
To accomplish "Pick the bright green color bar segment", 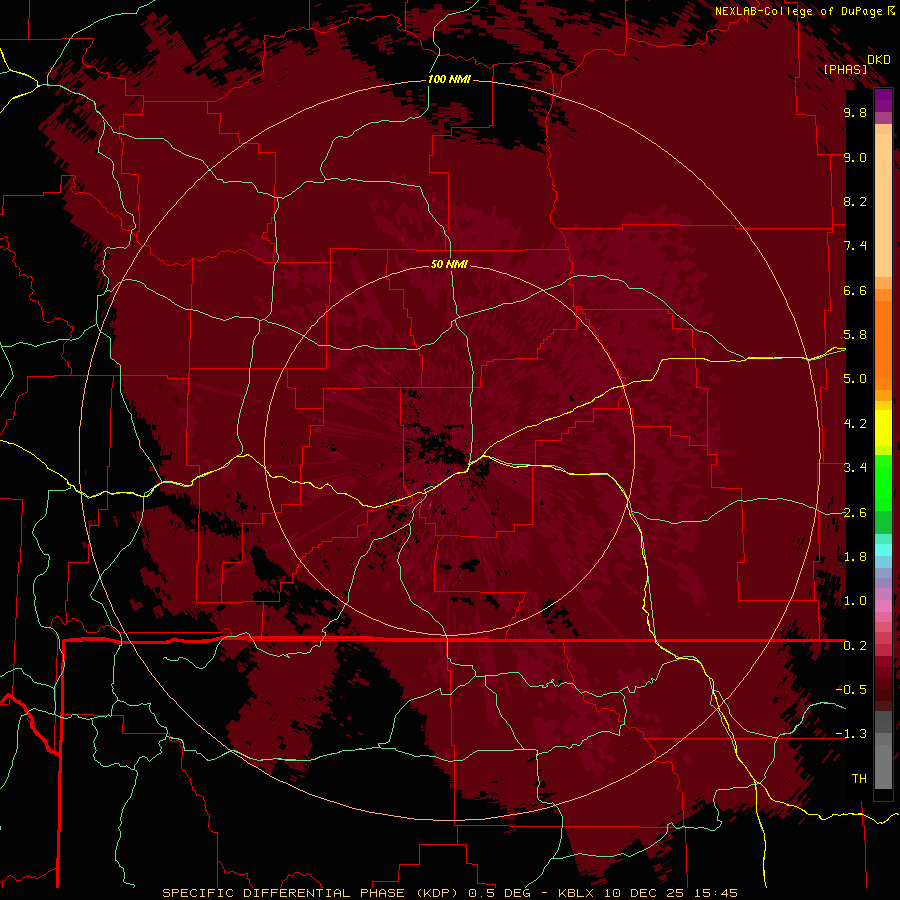I will pos(883,483).
